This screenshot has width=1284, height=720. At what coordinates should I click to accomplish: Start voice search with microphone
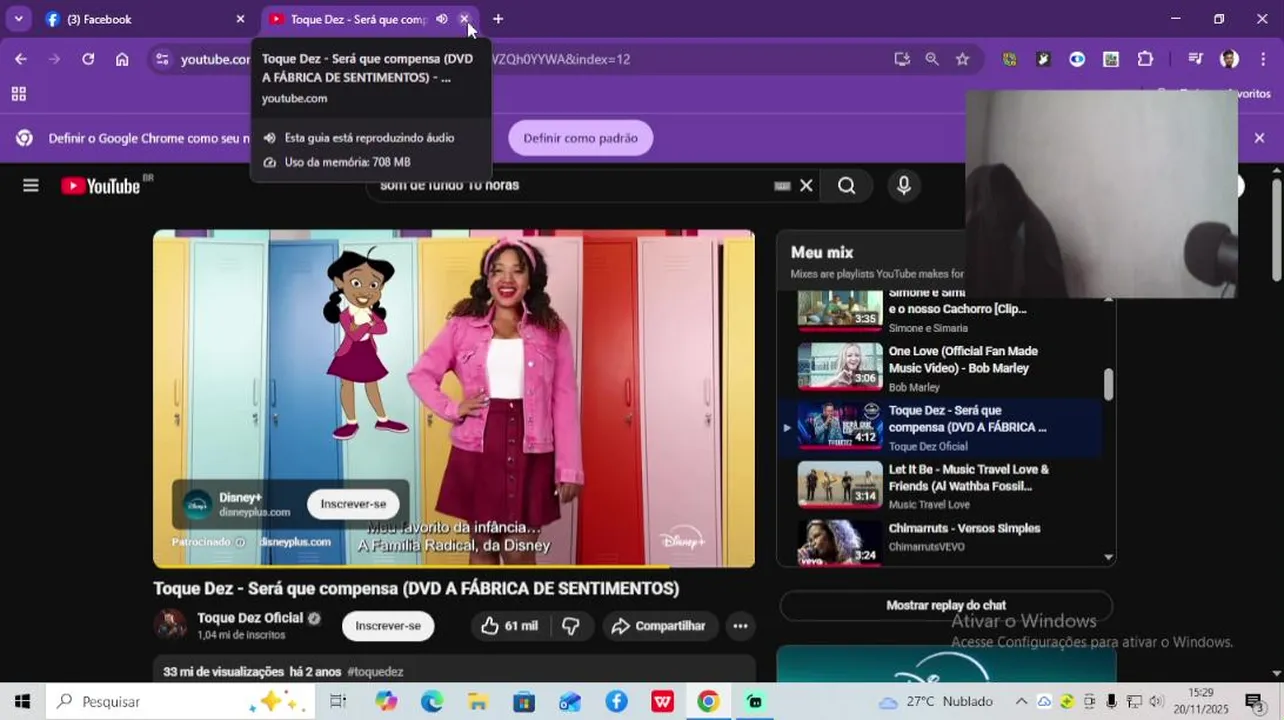[x=904, y=185]
